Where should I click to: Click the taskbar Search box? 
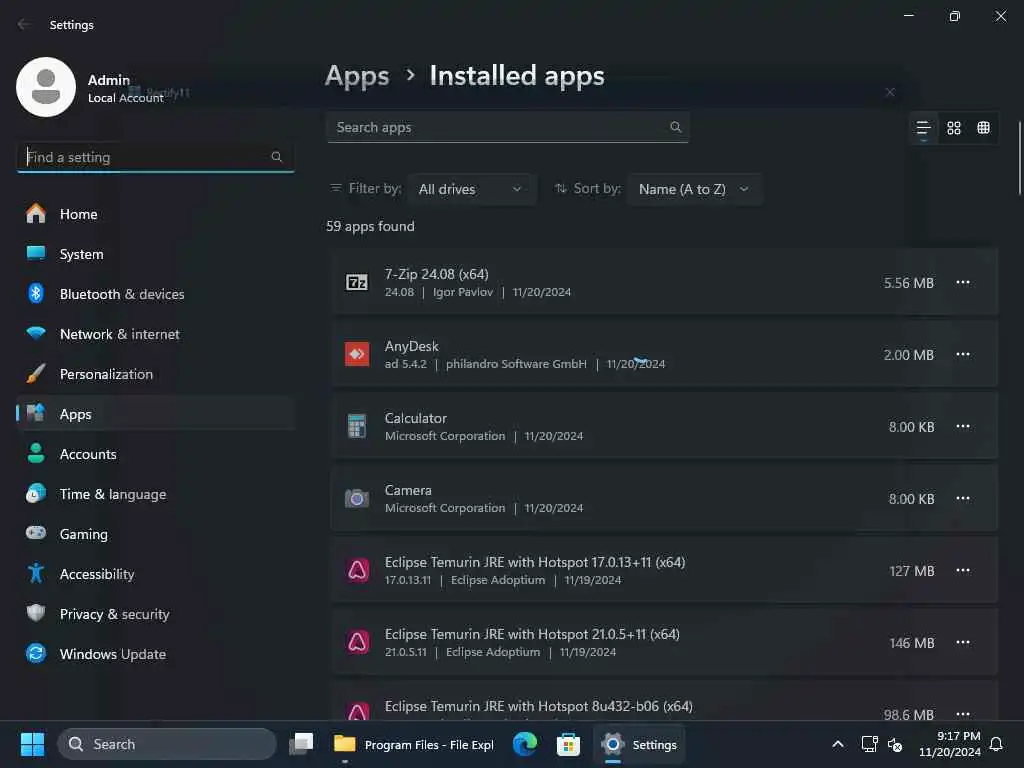point(167,744)
